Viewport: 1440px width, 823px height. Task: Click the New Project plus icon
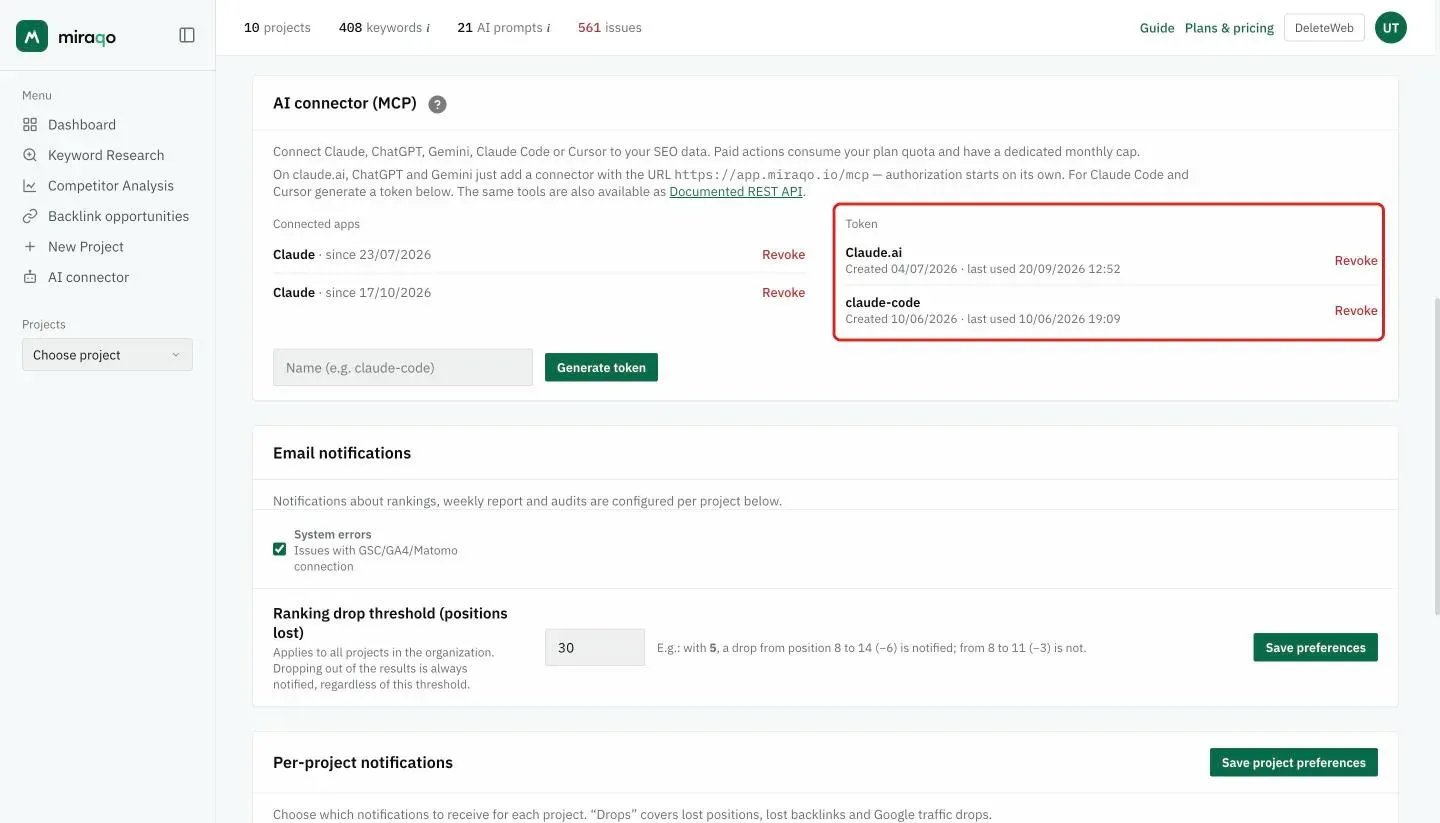tap(30, 247)
